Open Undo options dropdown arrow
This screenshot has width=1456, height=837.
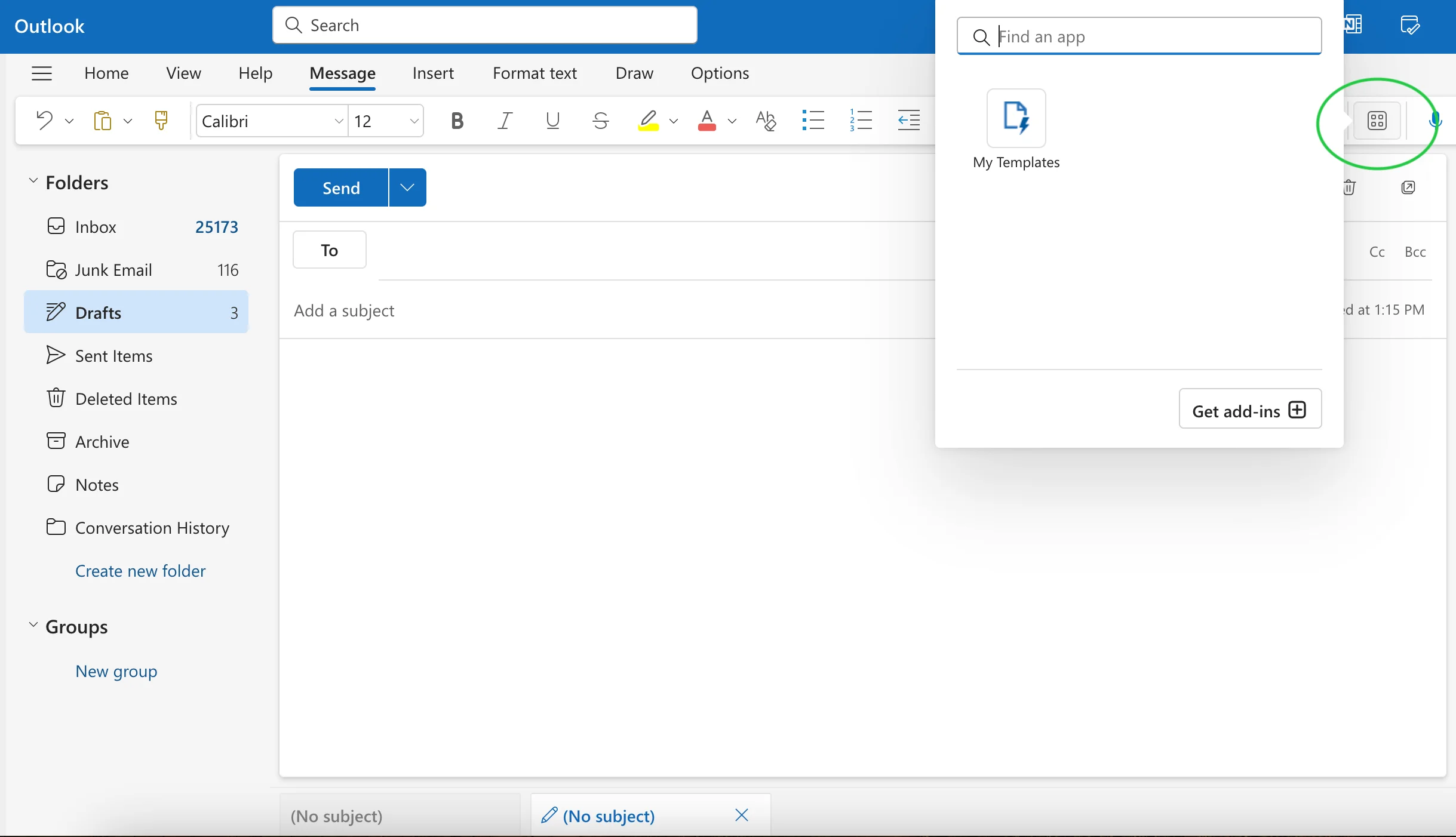click(69, 121)
